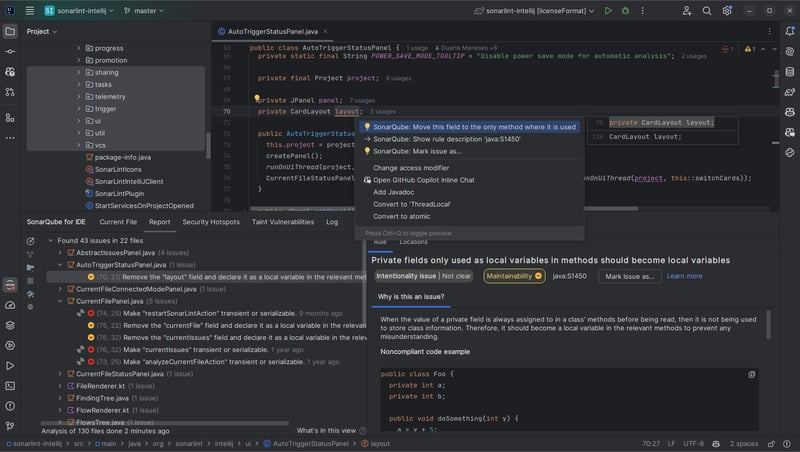The width and height of the screenshot is (800, 452).
Task: Open the Structure tool window icon
Action: (10, 118)
